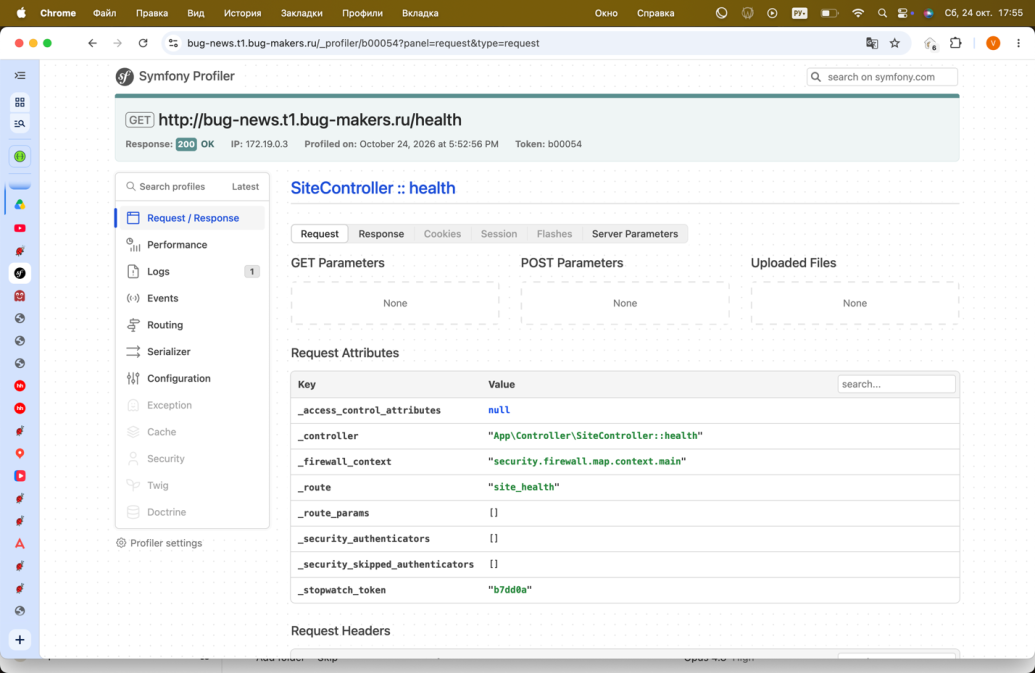Open the Doctrine panel

pos(191,512)
